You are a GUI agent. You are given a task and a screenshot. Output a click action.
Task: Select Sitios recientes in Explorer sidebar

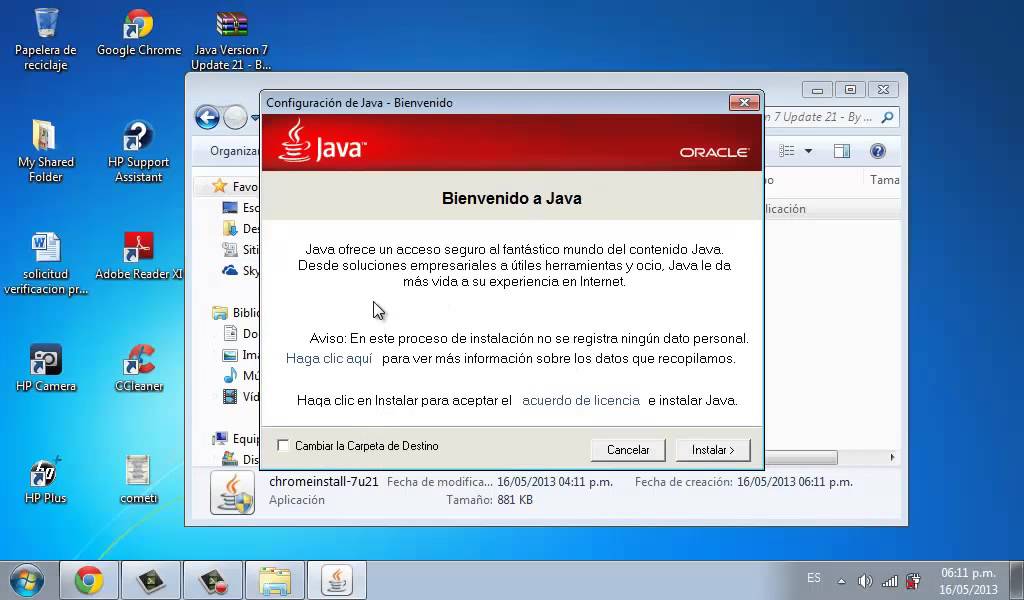click(x=240, y=249)
